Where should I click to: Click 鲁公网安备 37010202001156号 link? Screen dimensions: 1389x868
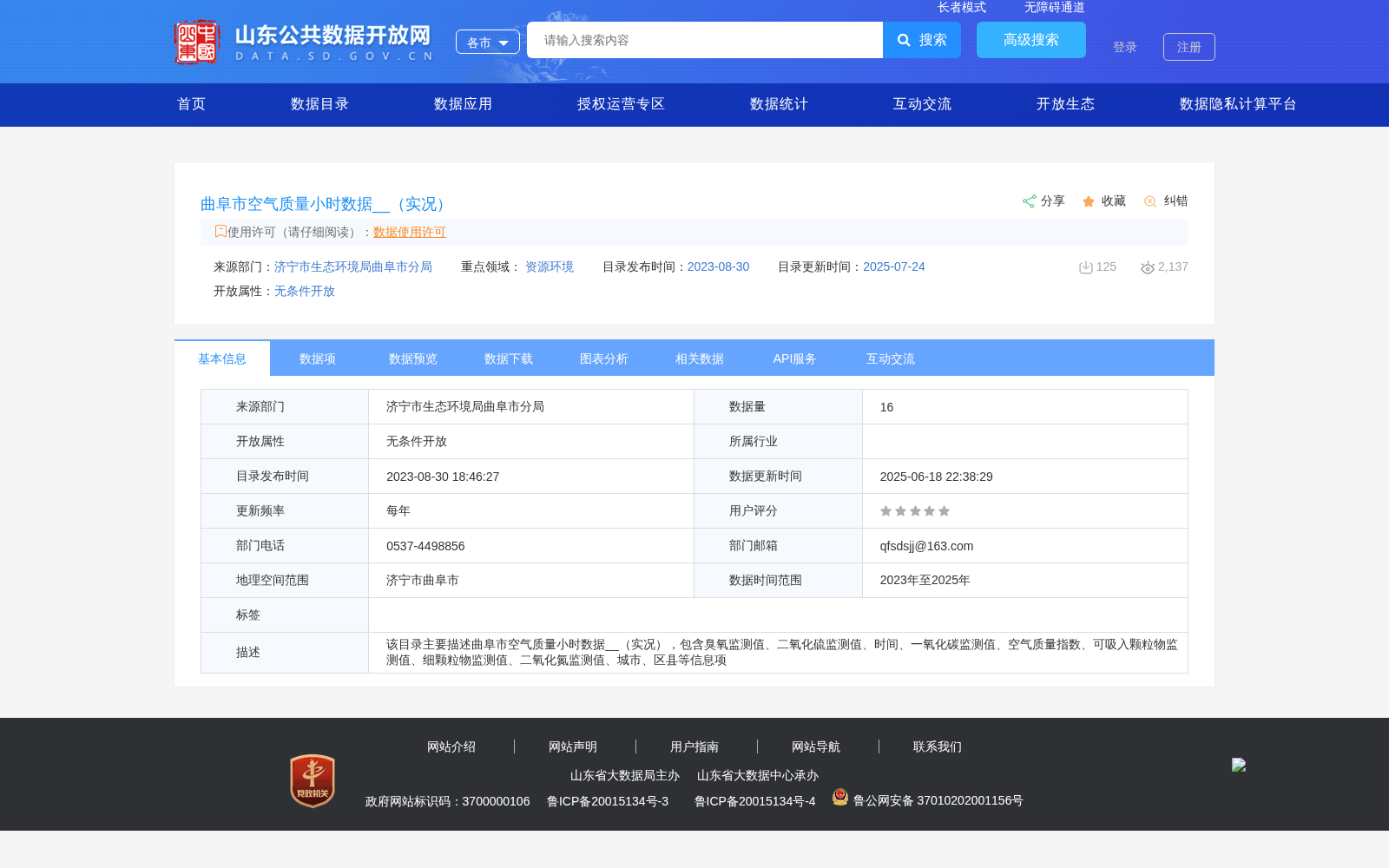point(938,800)
